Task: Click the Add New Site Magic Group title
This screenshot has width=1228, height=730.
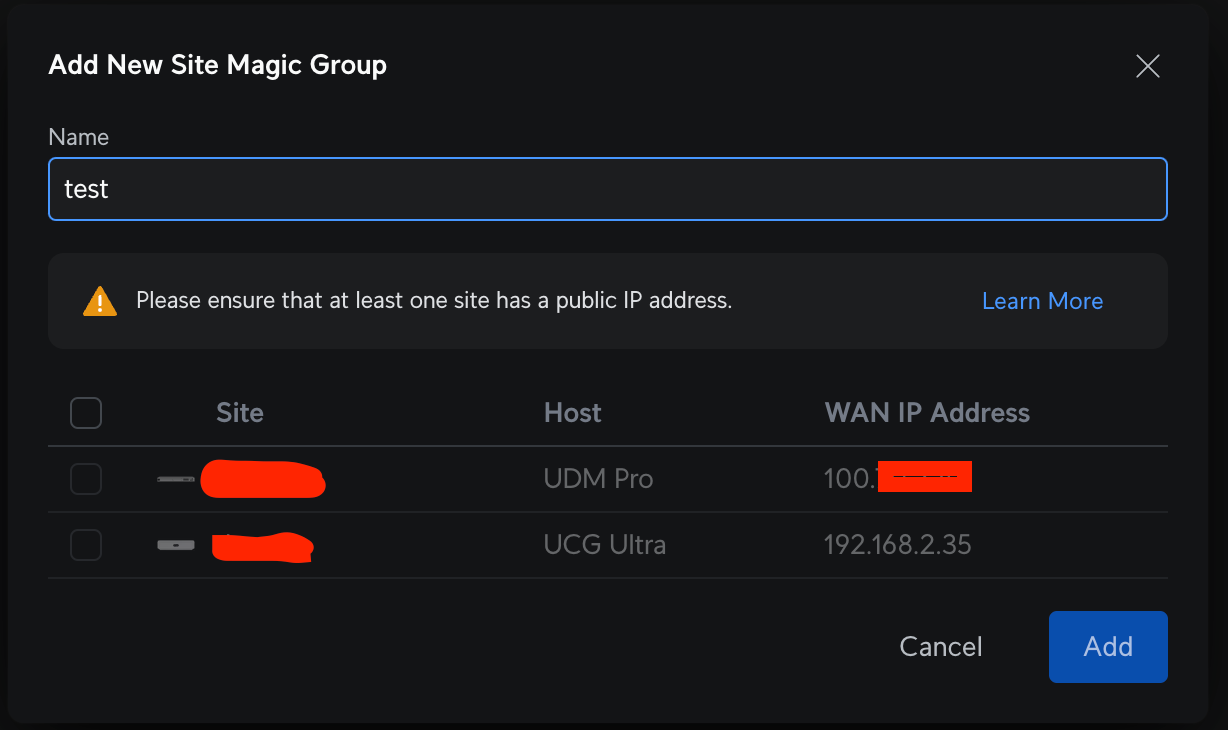Action: coord(217,65)
